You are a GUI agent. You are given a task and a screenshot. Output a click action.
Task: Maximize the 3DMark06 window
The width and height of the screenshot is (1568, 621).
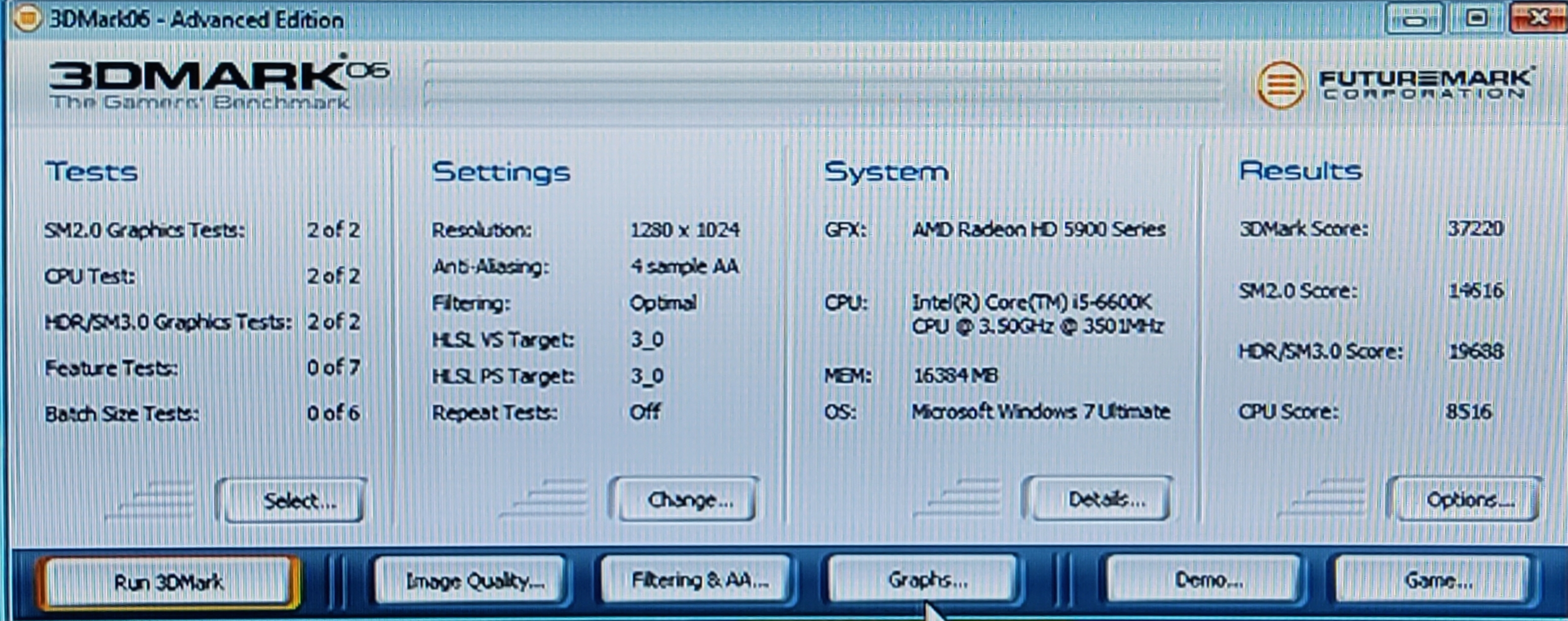tap(1477, 18)
